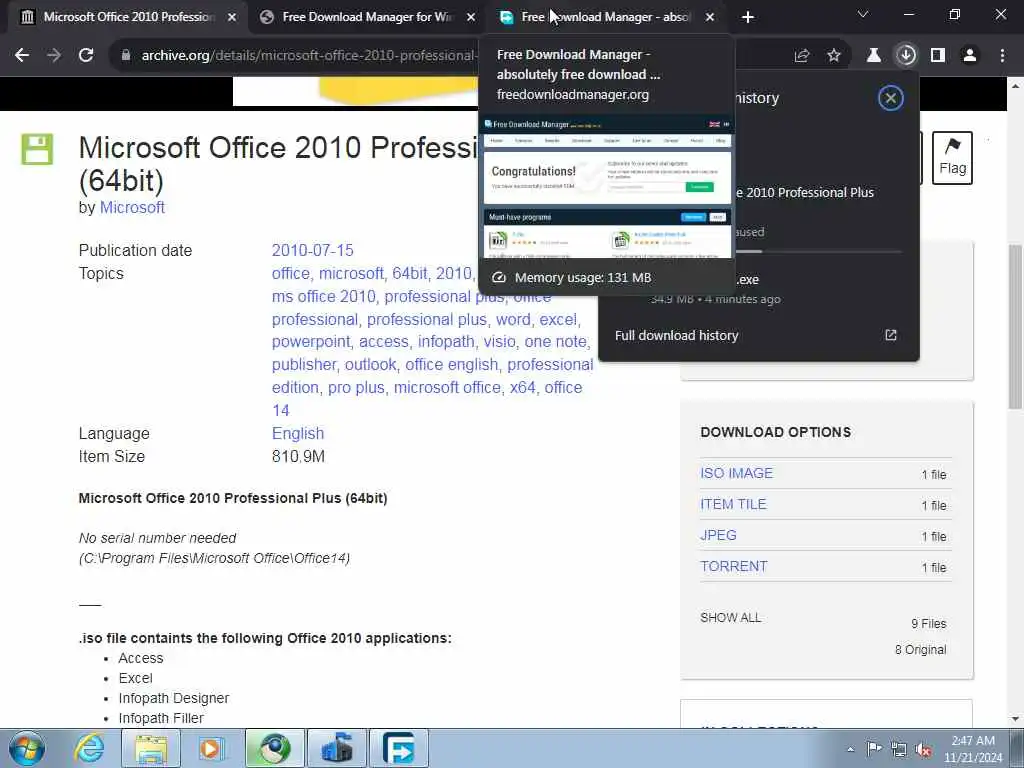
Task: Close the Microsoft Office 2010 tab
Action: pos(232,18)
